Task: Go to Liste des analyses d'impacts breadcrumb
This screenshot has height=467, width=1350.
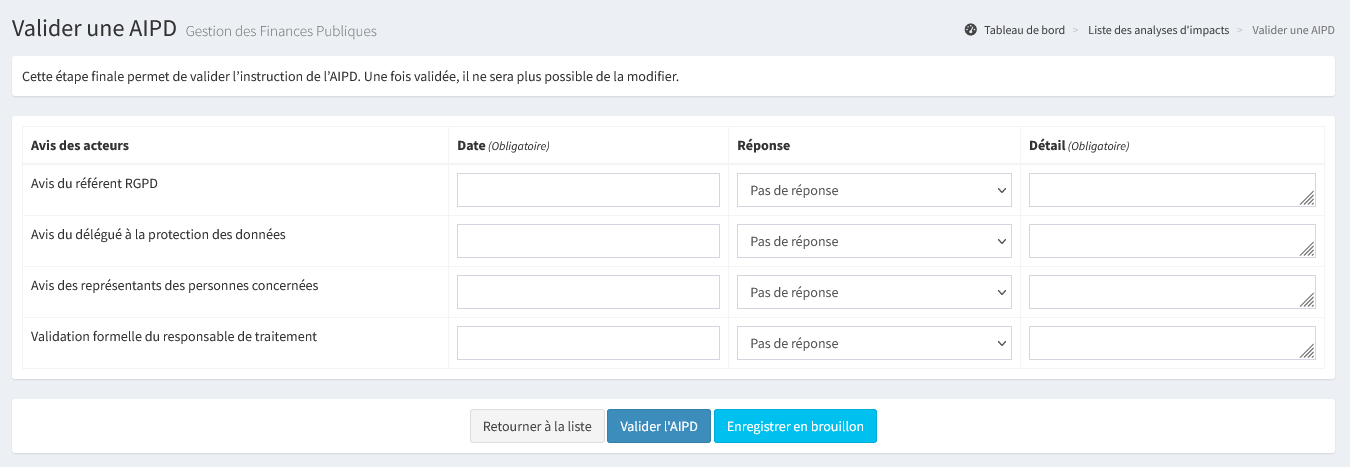Action: pos(1158,30)
